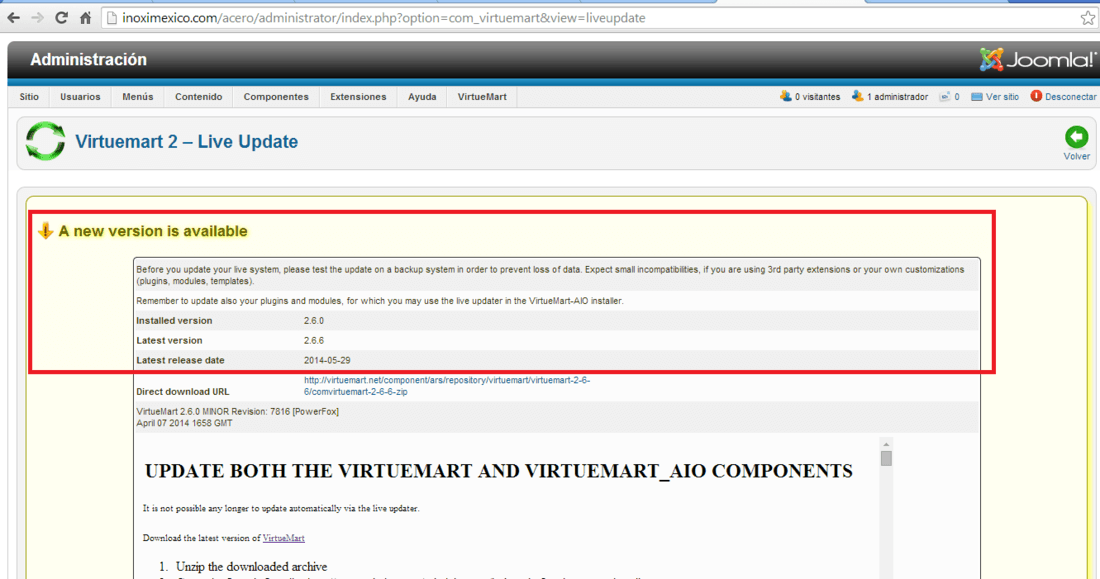
Task: Reload the page with refresh icon
Action: [x=62, y=18]
